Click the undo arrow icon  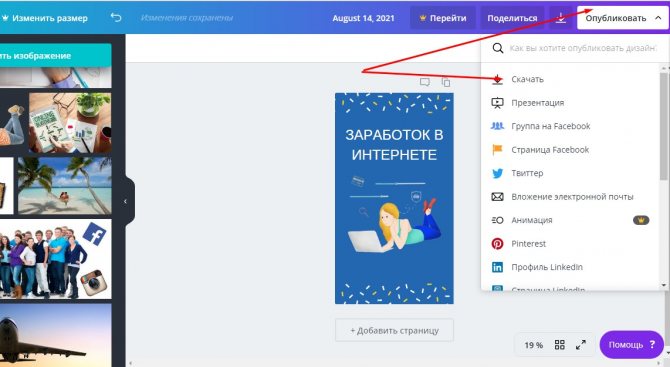click(116, 18)
